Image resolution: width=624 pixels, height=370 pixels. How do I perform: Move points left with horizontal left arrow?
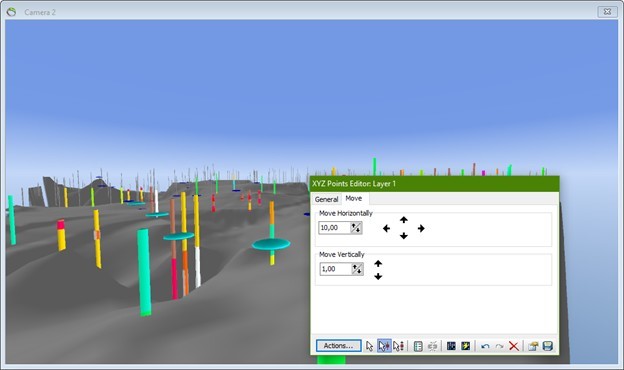[386, 228]
